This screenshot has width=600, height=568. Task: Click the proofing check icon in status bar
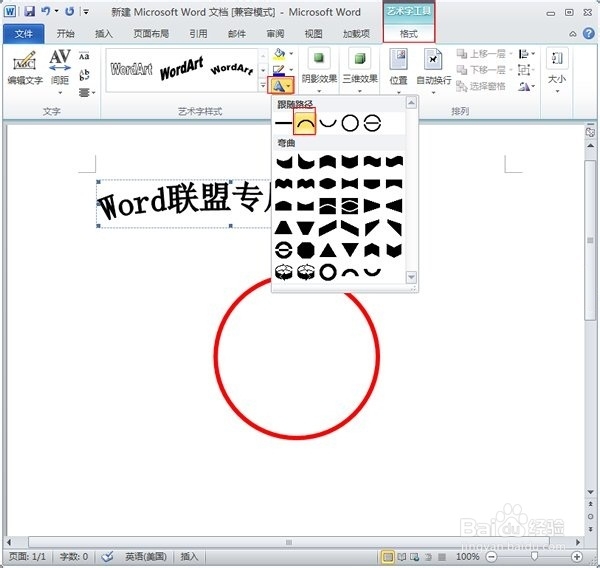tap(107, 557)
